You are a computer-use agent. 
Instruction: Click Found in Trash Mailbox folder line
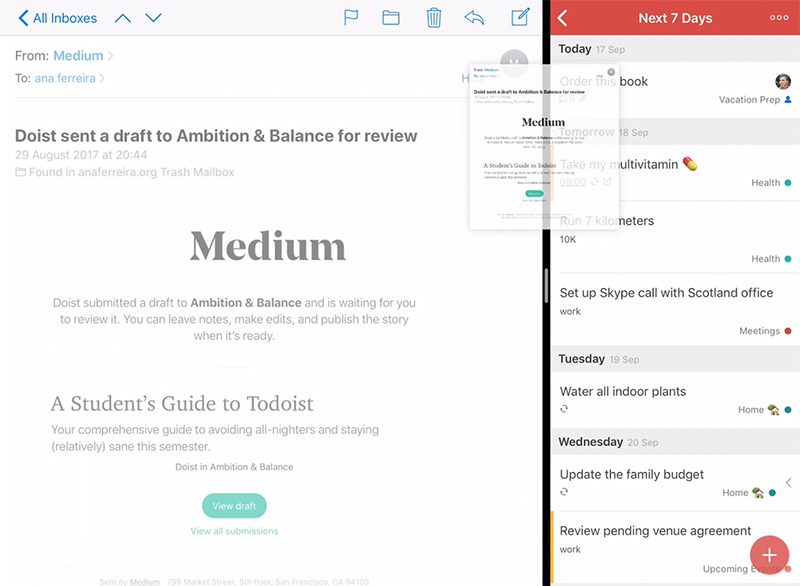[x=124, y=172]
